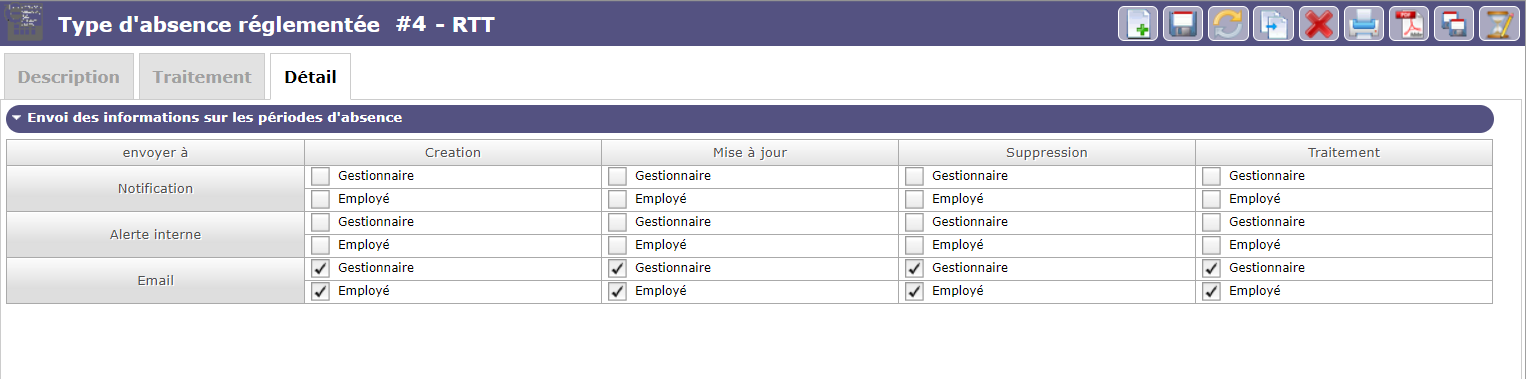
Task: Uncheck Email Employé checkbox under Suppression
Action: point(914,291)
